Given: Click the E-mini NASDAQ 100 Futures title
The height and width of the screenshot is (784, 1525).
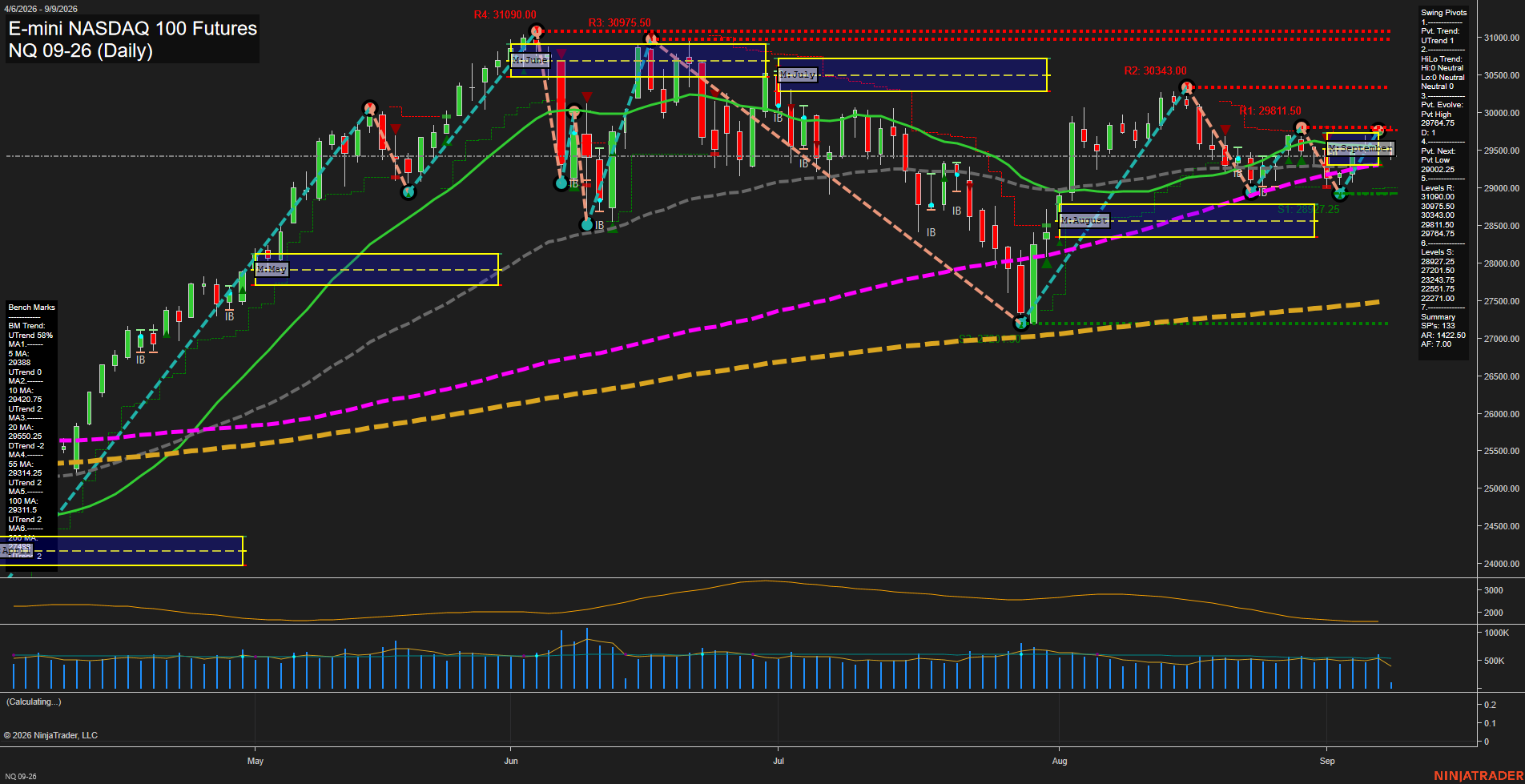Looking at the screenshot, I should [x=133, y=28].
